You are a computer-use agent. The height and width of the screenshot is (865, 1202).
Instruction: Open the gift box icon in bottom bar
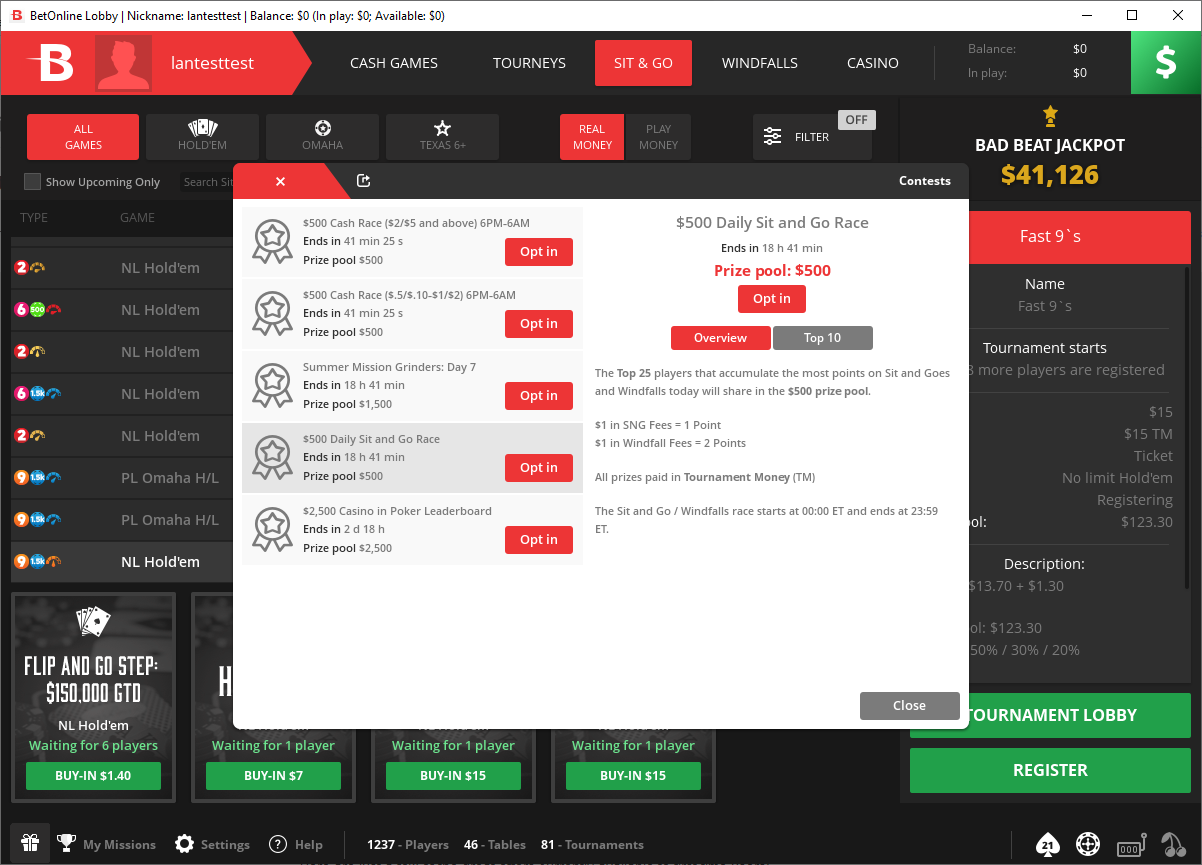(30, 844)
